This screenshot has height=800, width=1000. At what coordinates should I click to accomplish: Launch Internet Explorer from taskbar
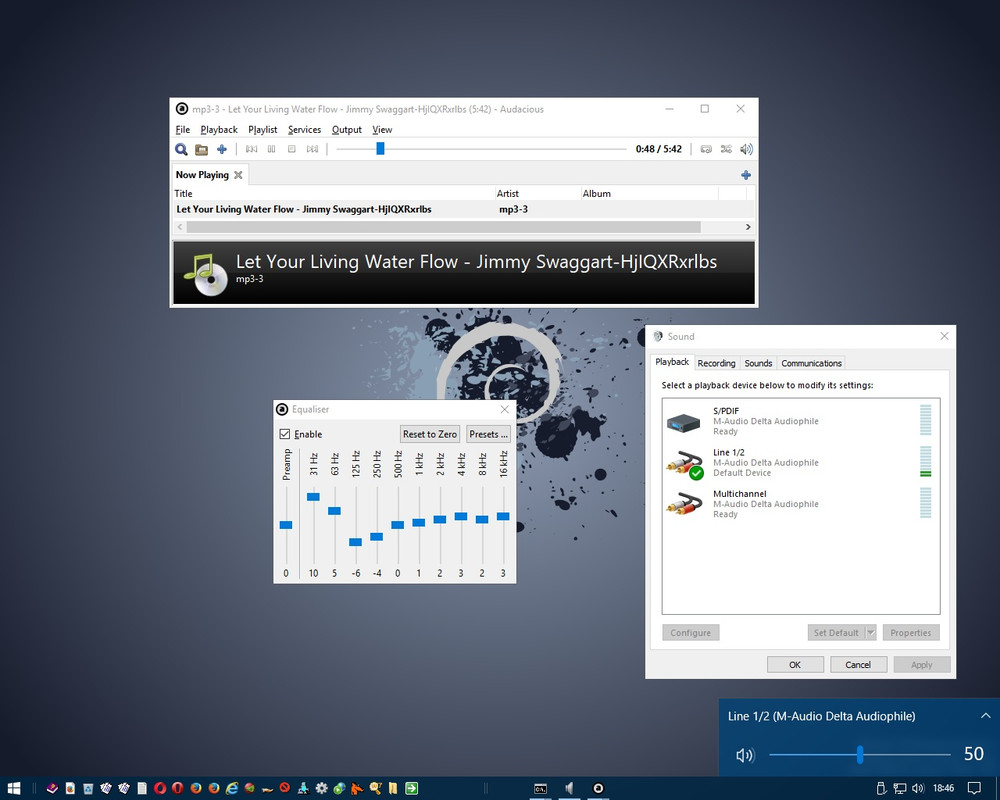(x=232, y=789)
